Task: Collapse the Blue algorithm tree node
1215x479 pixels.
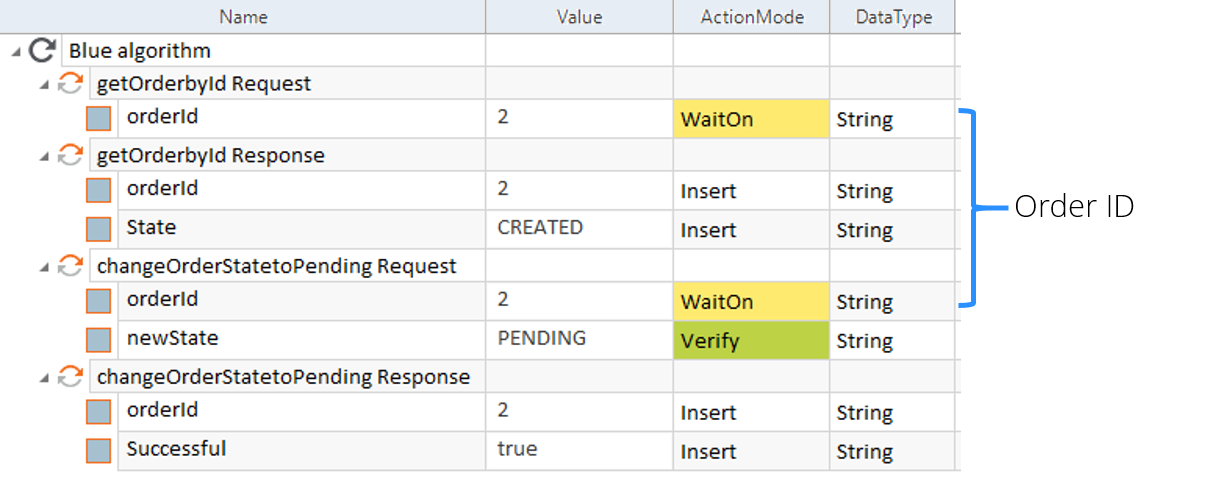Action: pos(16,51)
